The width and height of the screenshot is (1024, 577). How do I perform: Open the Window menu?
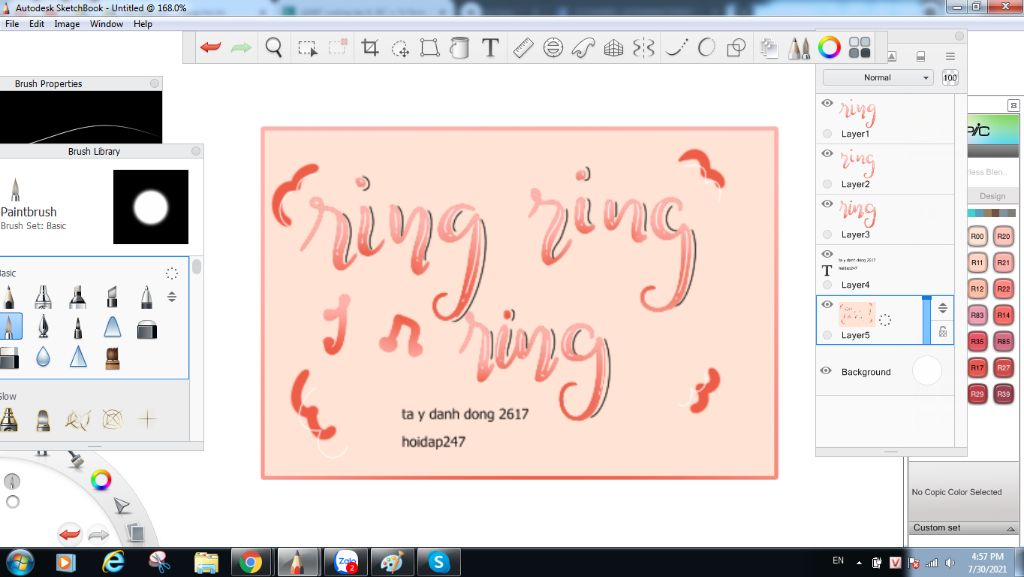(106, 23)
